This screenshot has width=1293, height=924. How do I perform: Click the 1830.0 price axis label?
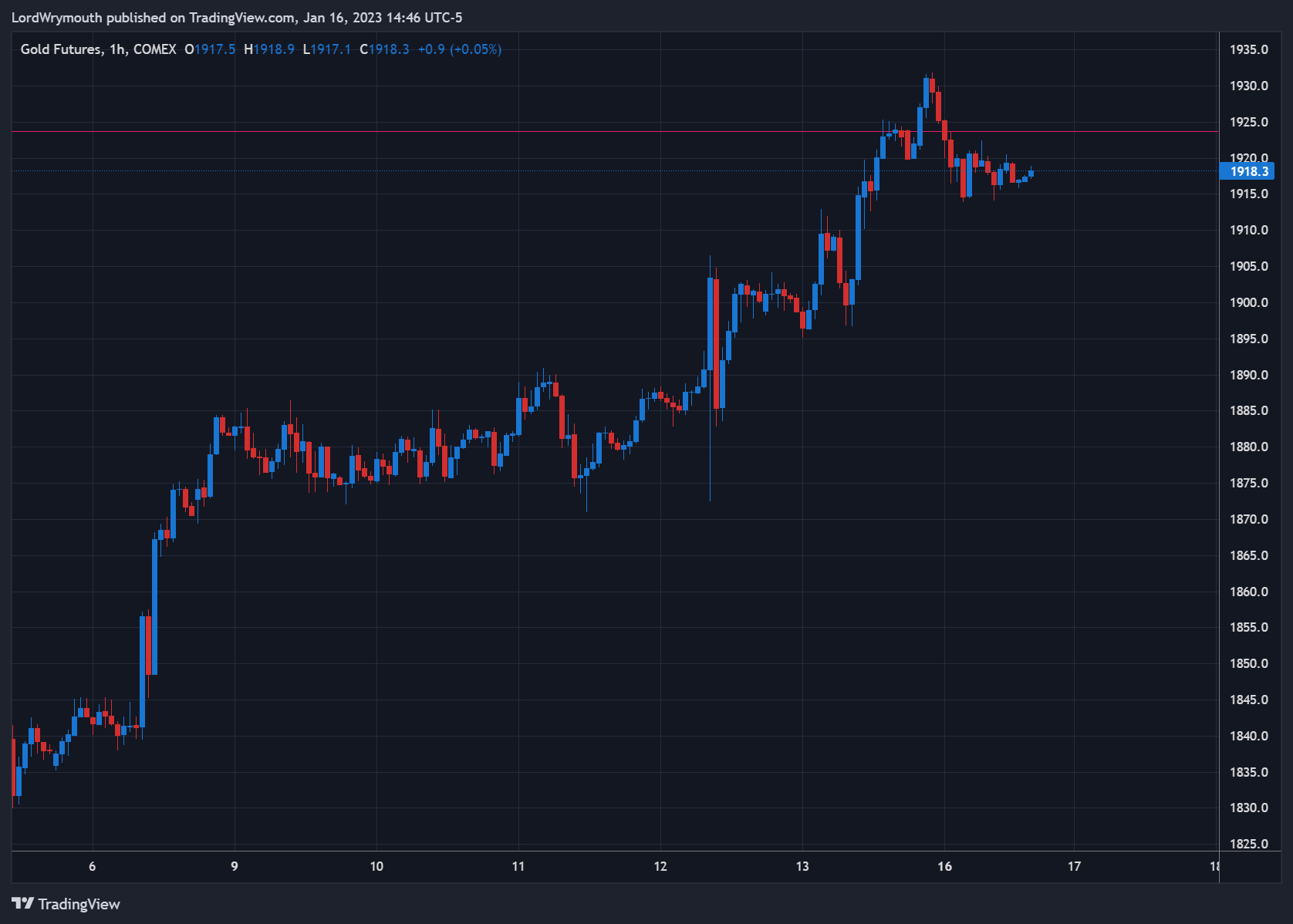click(1249, 808)
